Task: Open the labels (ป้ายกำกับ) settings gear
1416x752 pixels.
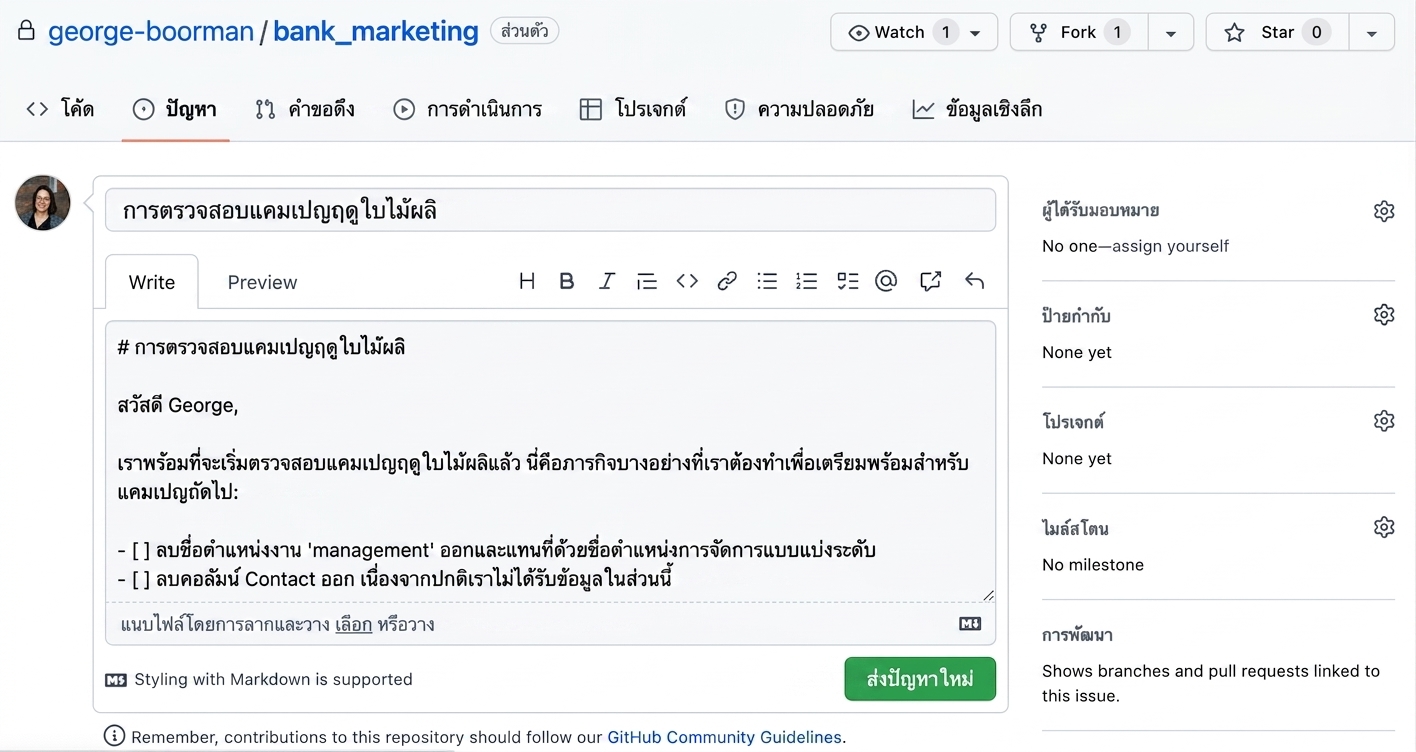Action: pyautogui.click(x=1384, y=315)
